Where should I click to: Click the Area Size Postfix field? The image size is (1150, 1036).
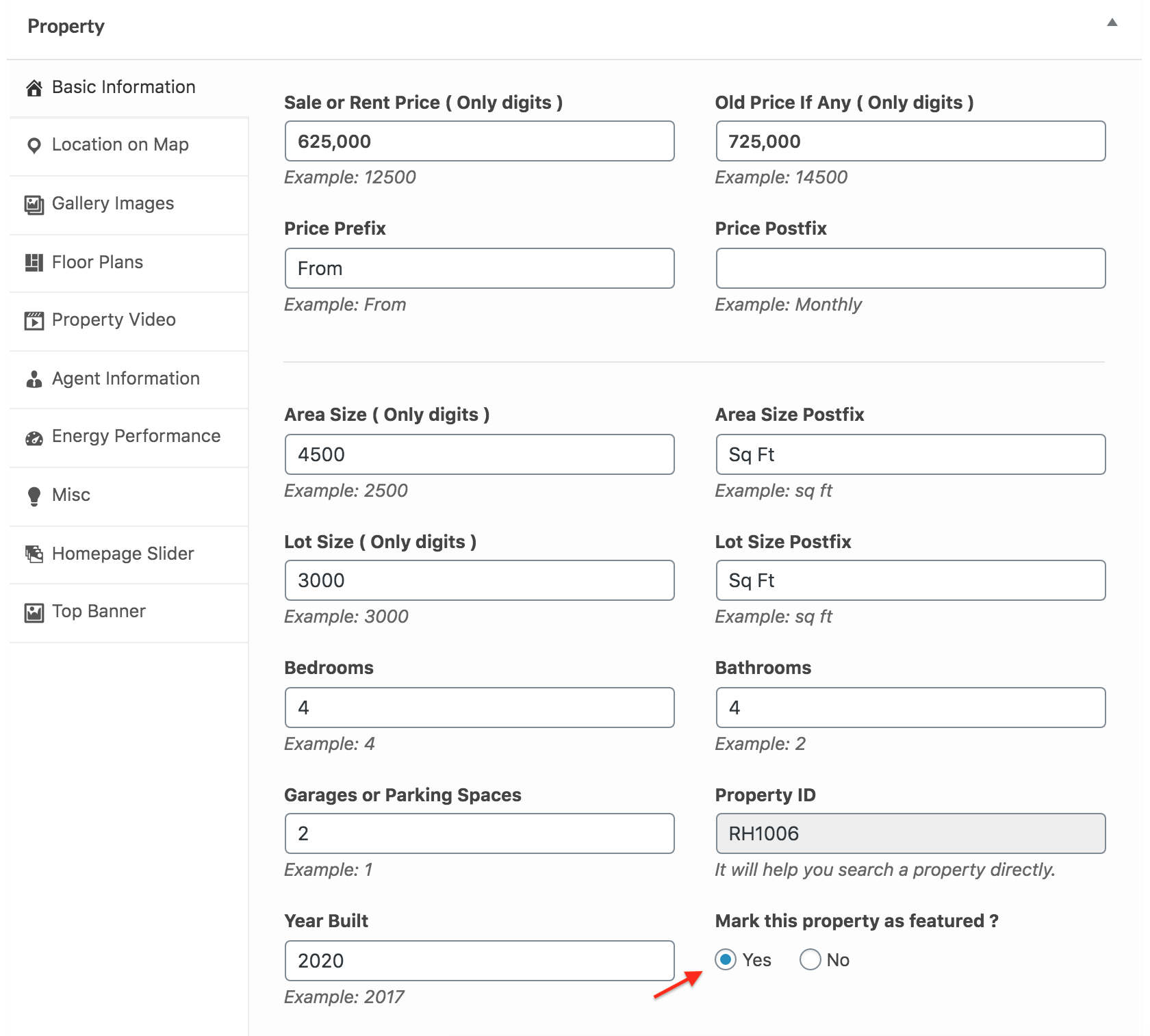910,454
